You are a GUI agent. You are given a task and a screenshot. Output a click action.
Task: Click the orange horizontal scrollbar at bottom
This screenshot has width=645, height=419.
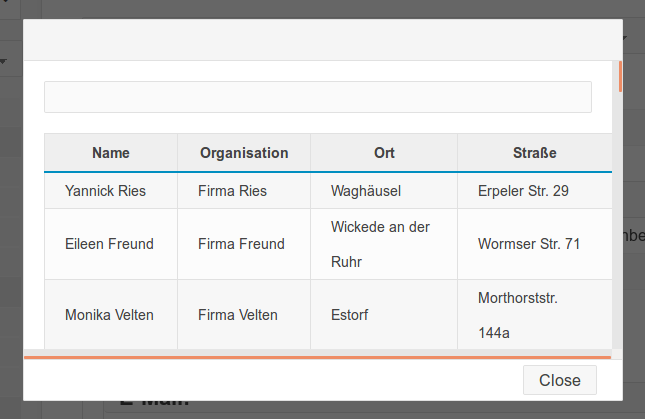pyautogui.click(x=318, y=357)
